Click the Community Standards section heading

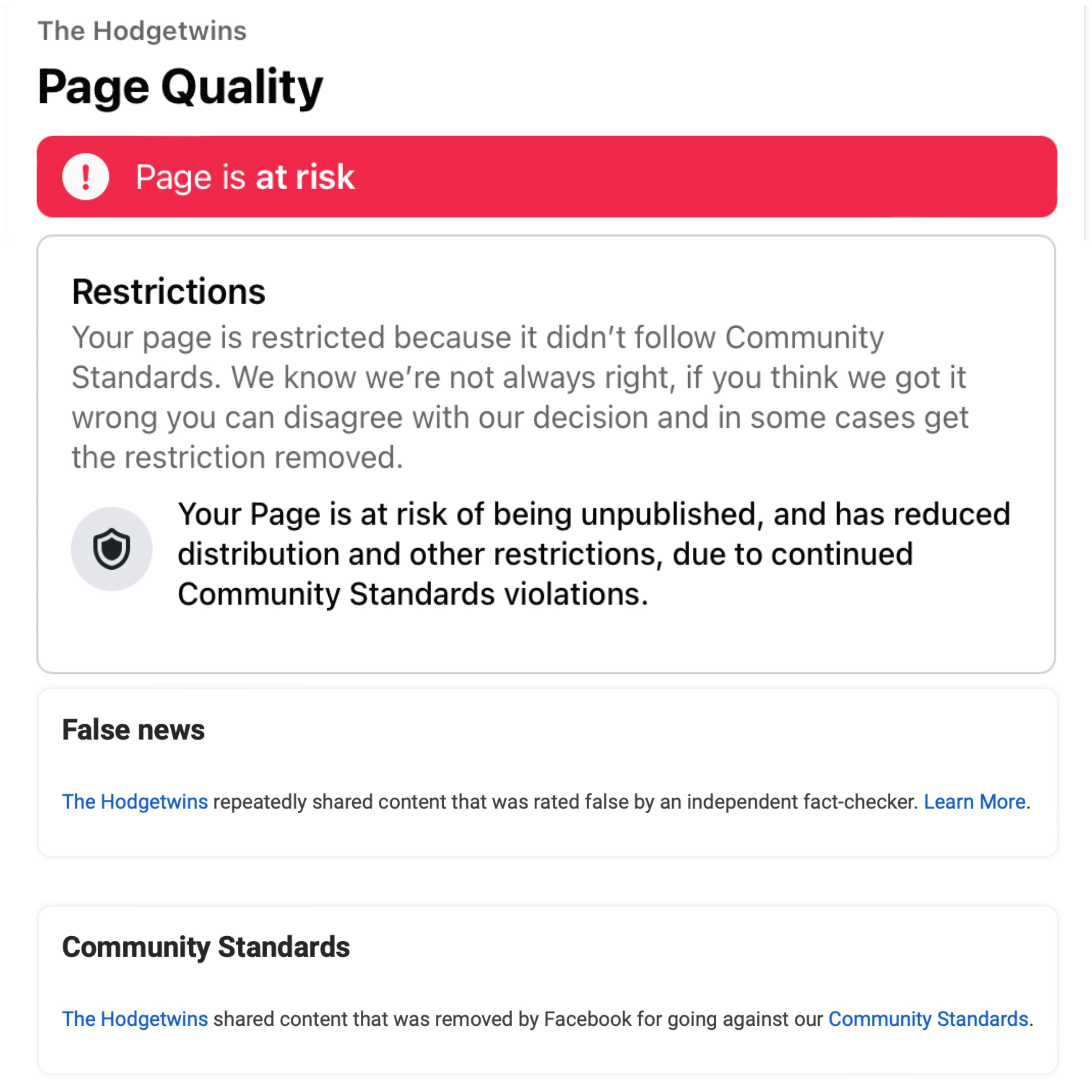coord(206,947)
